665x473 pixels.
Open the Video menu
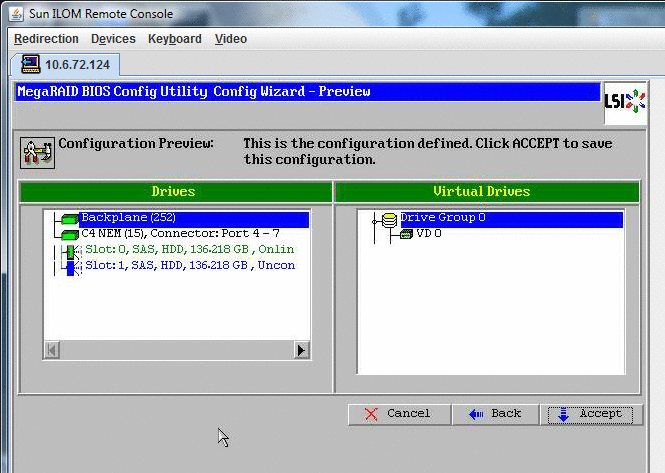(231, 39)
